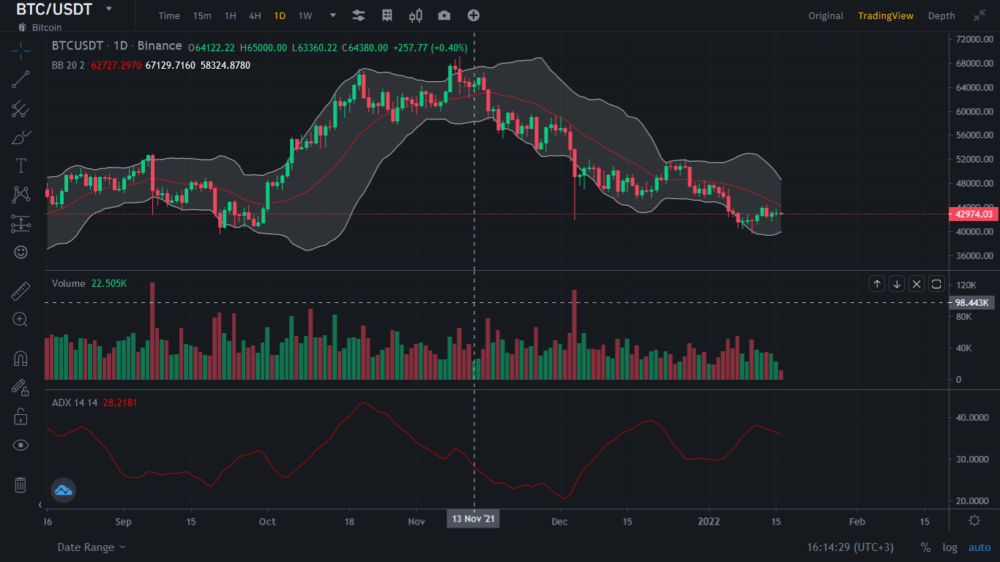Click the red 42974.03 price label
The height and width of the screenshot is (562, 1000).
tap(973, 214)
